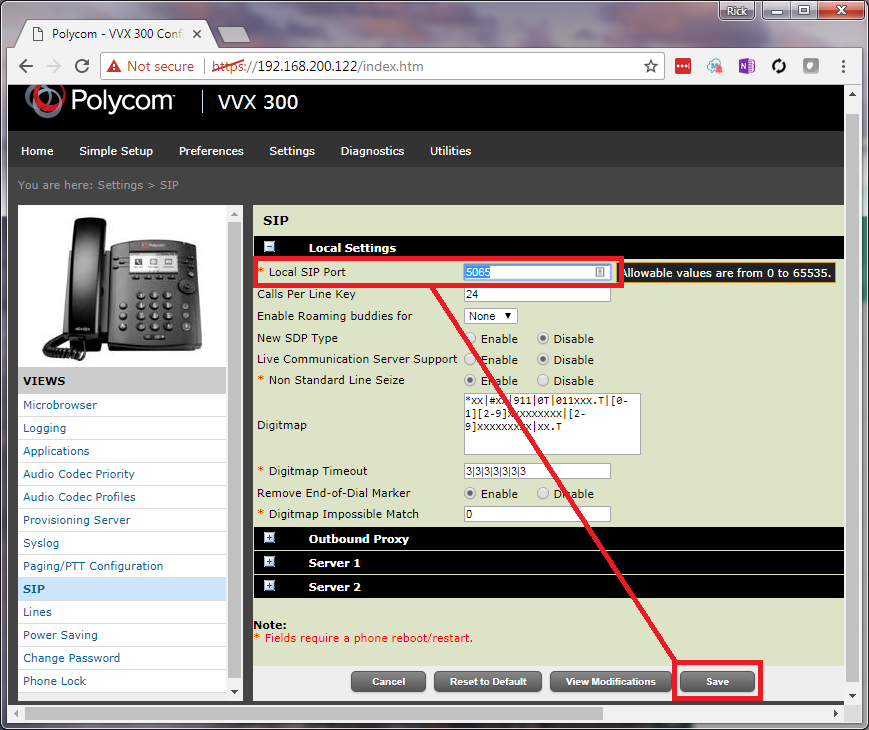Click the blue cloud extension icon
Image resolution: width=869 pixels, height=730 pixels.
click(x=714, y=67)
